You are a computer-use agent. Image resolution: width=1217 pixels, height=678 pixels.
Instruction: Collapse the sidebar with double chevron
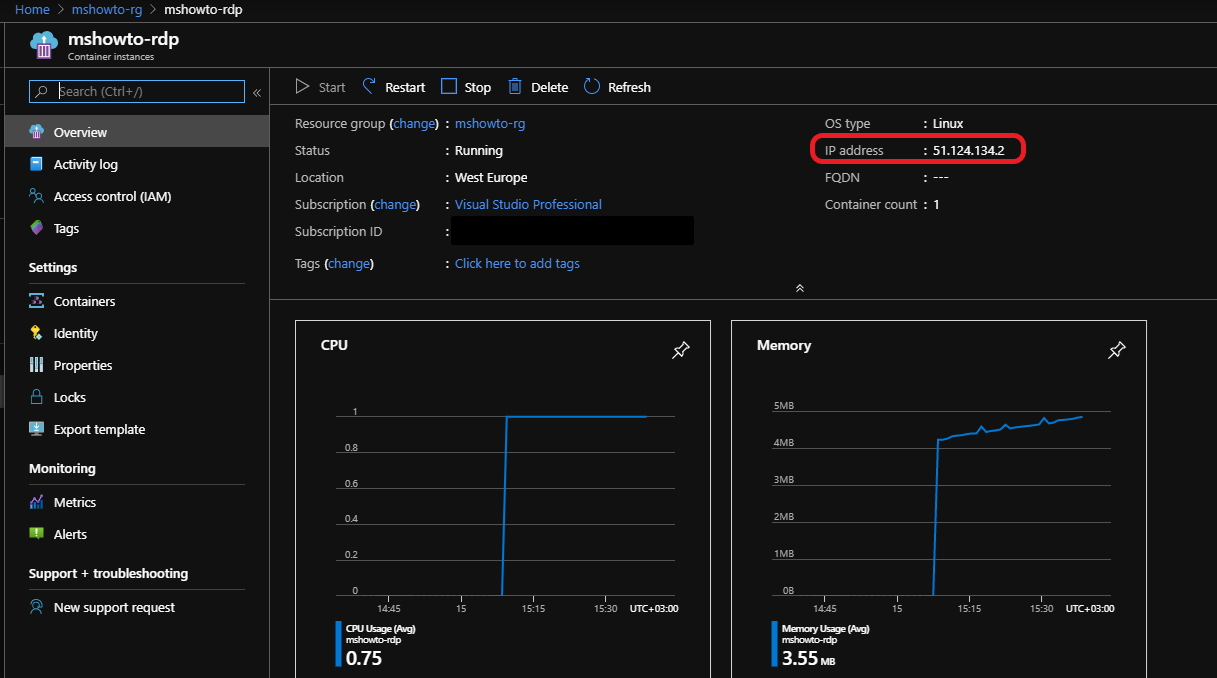click(x=257, y=92)
